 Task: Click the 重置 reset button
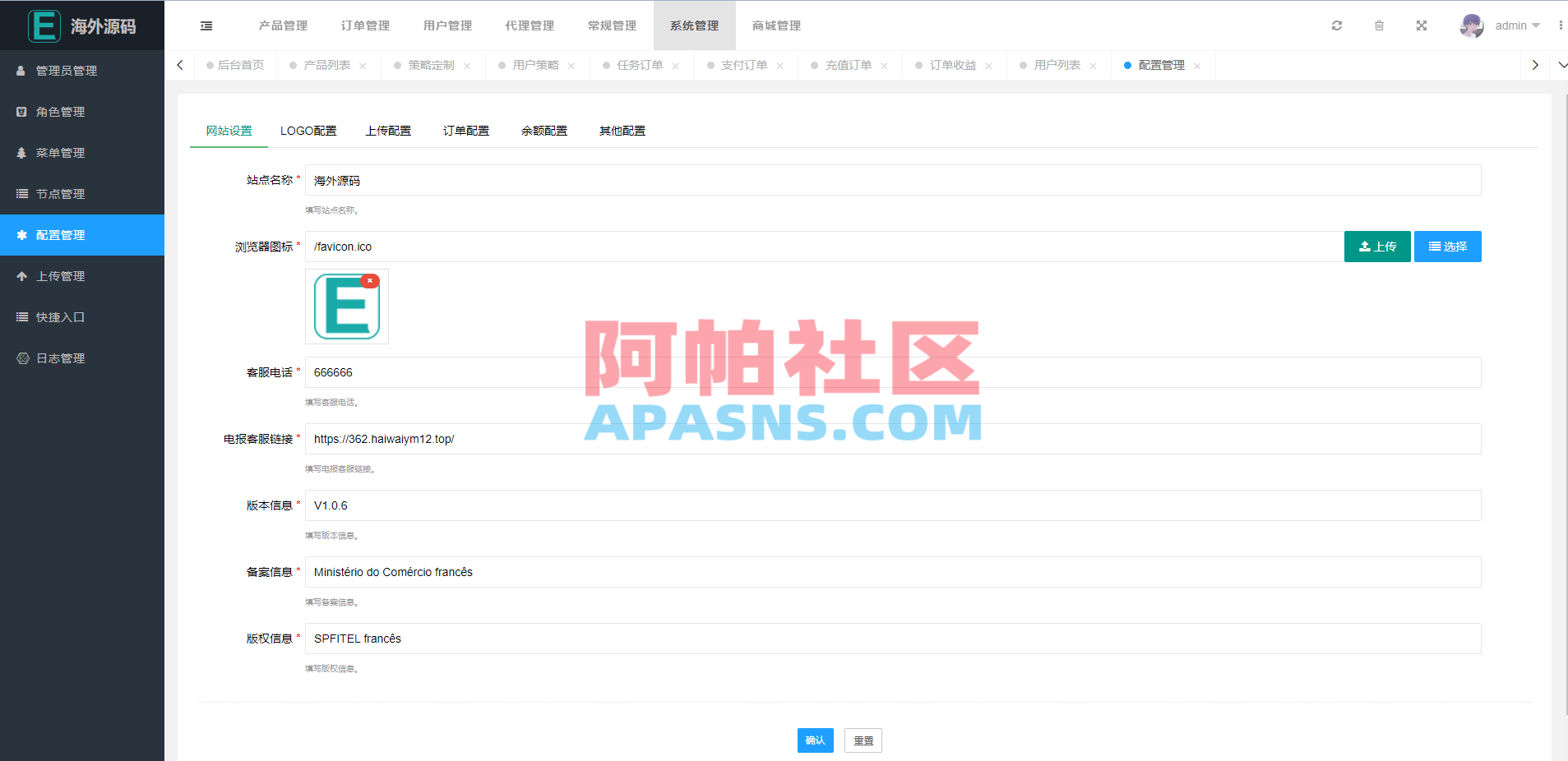click(863, 740)
